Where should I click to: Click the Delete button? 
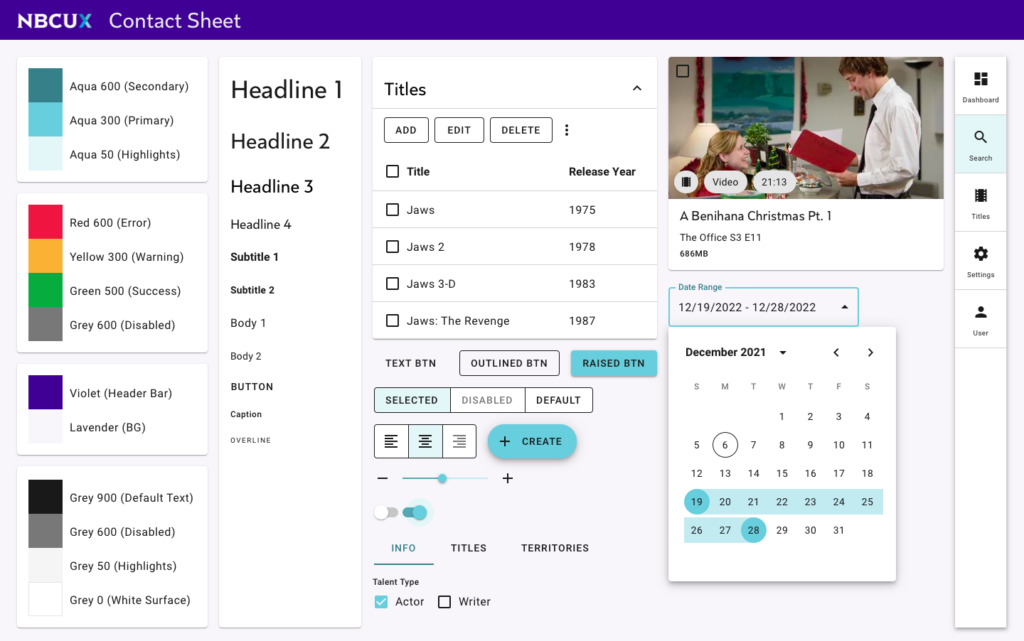coord(520,130)
